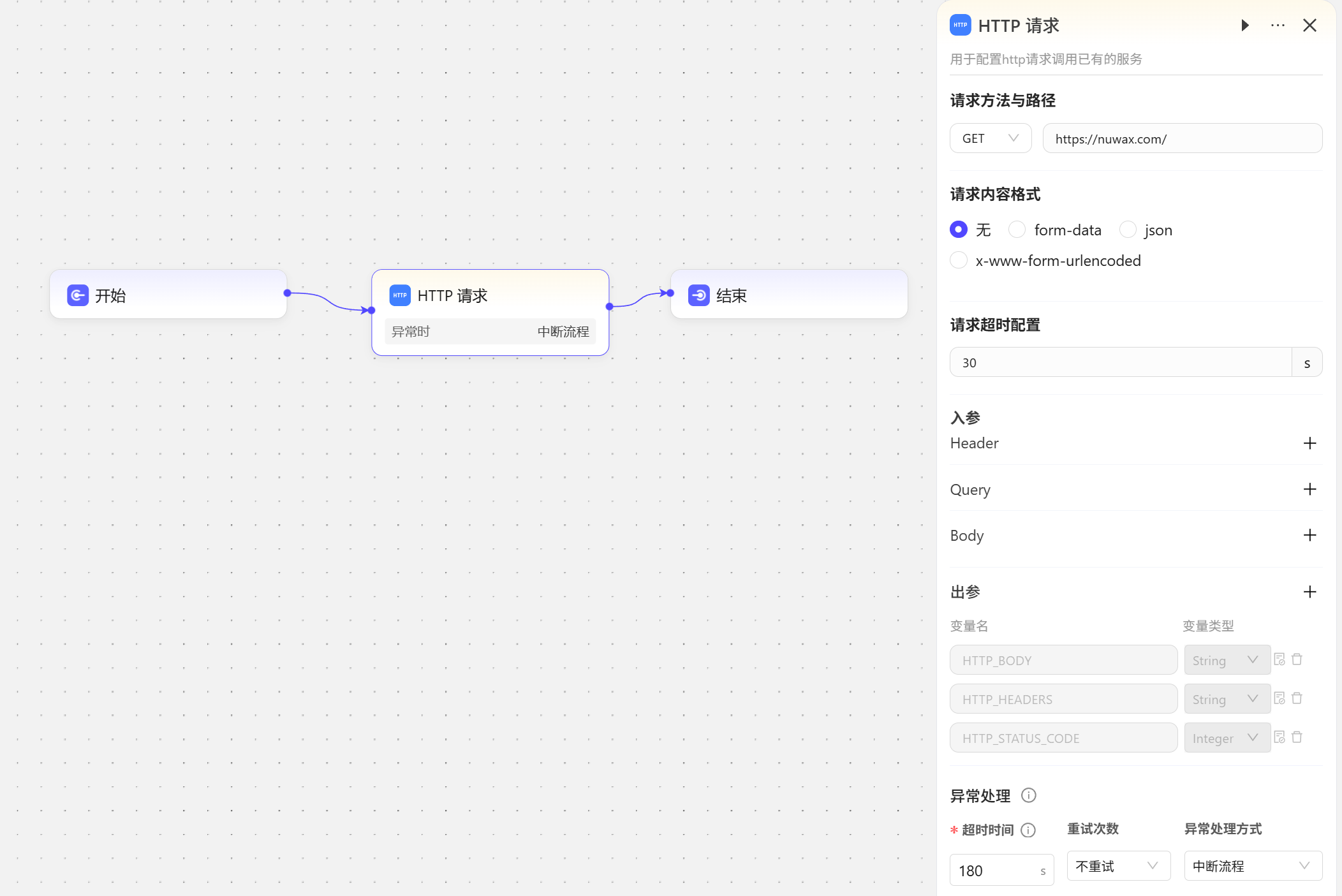Delete the HTTP_BODY output variable
This screenshot has width=1342, height=896.
pyautogui.click(x=1297, y=659)
